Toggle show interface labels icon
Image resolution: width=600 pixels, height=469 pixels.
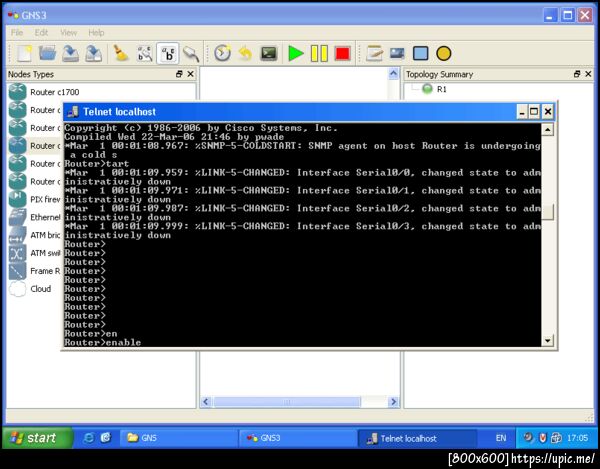coord(145,54)
